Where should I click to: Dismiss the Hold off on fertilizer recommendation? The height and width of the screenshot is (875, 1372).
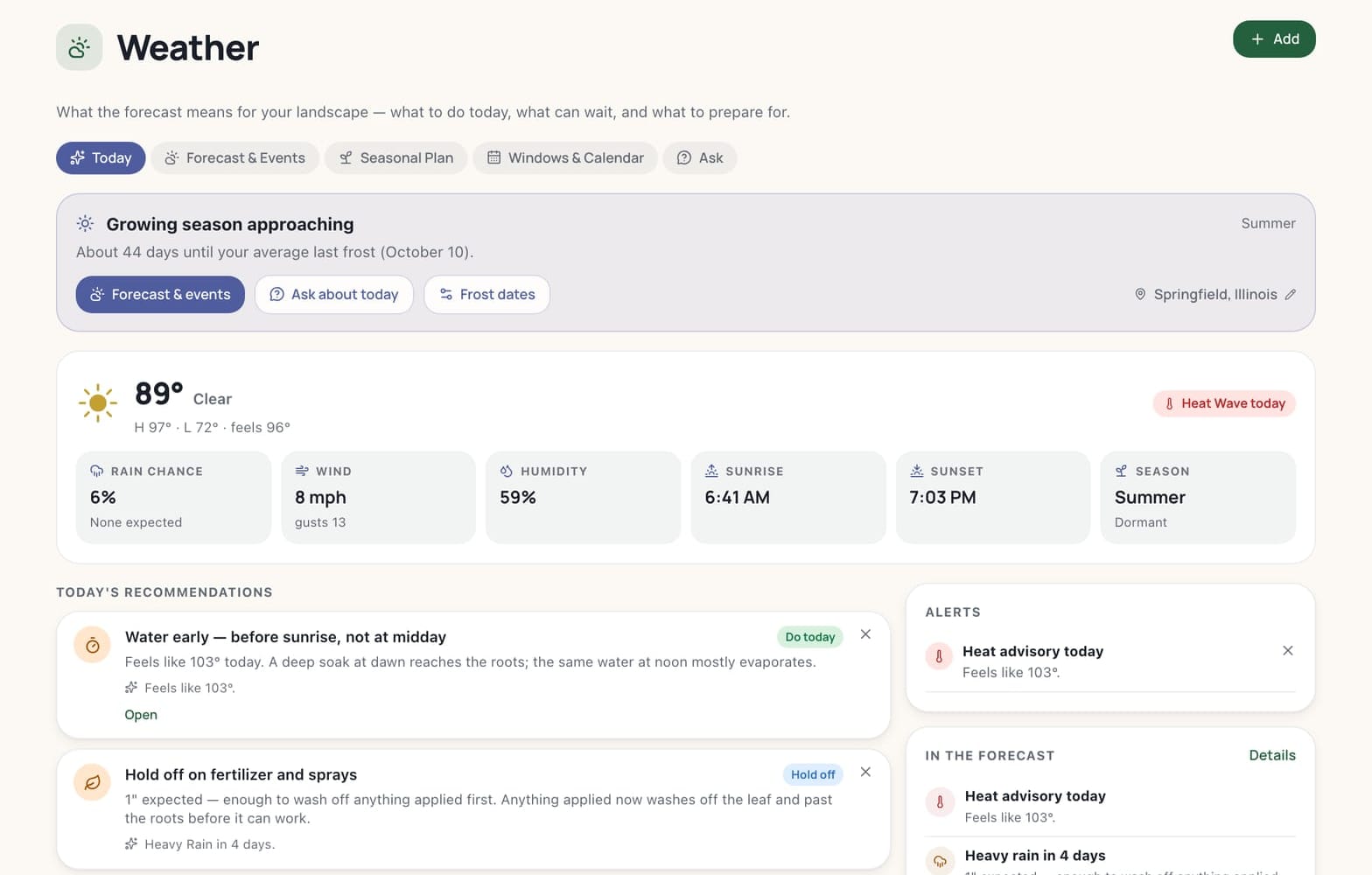click(x=865, y=772)
